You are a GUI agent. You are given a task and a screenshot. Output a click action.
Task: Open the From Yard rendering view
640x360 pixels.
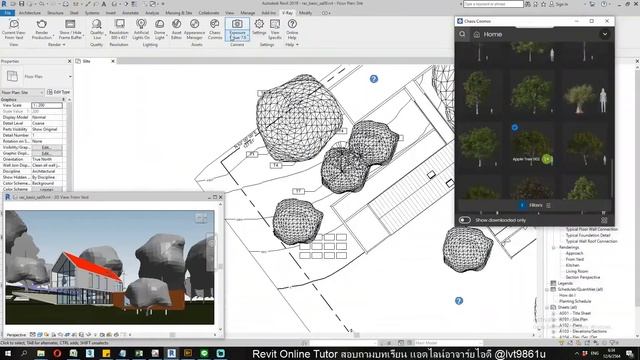(x=575, y=259)
